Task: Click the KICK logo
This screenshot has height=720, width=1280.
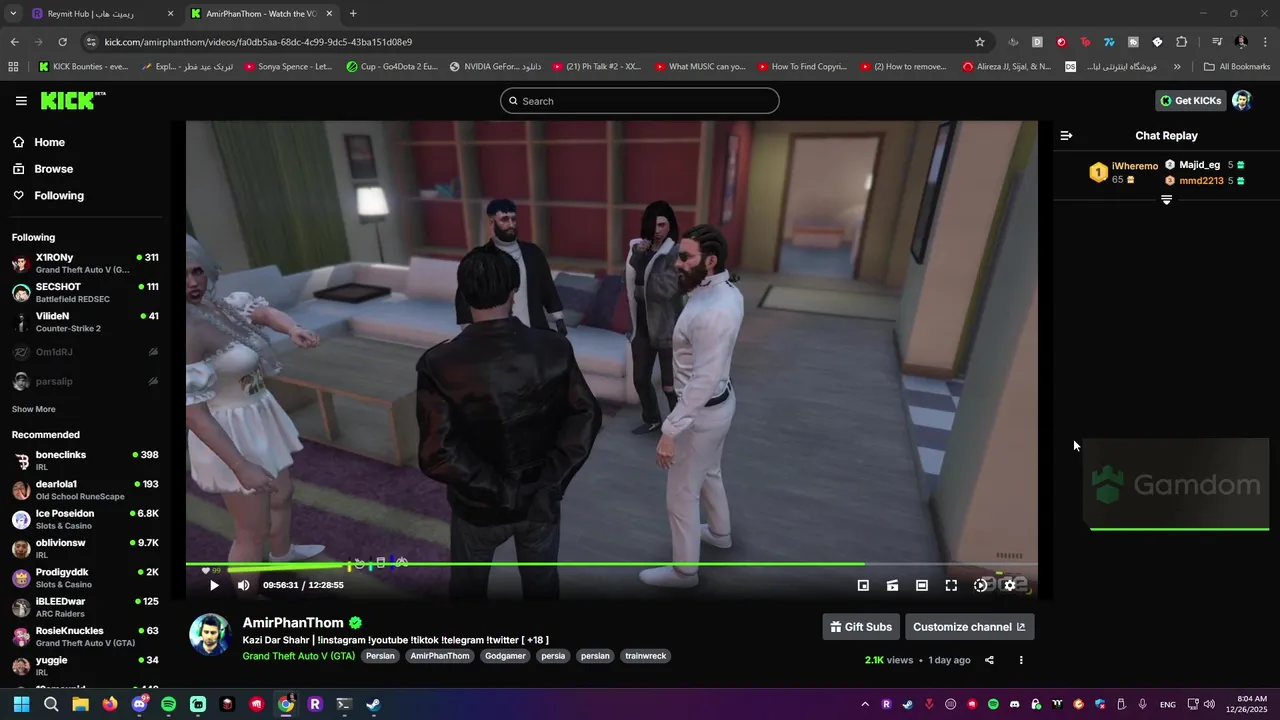Action: [x=72, y=100]
